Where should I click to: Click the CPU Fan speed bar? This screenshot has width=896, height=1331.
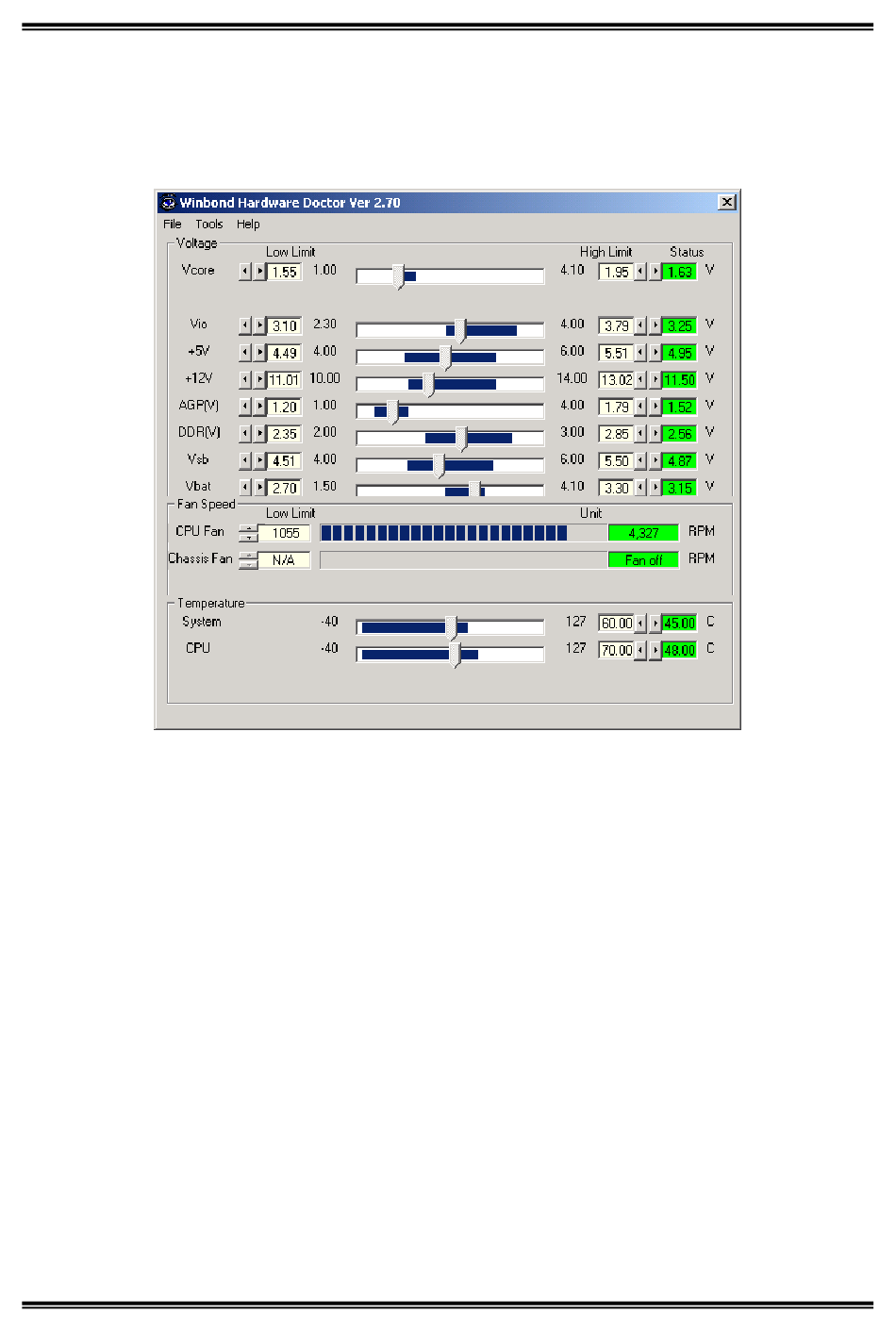pyautogui.click(x=463, y=533)
